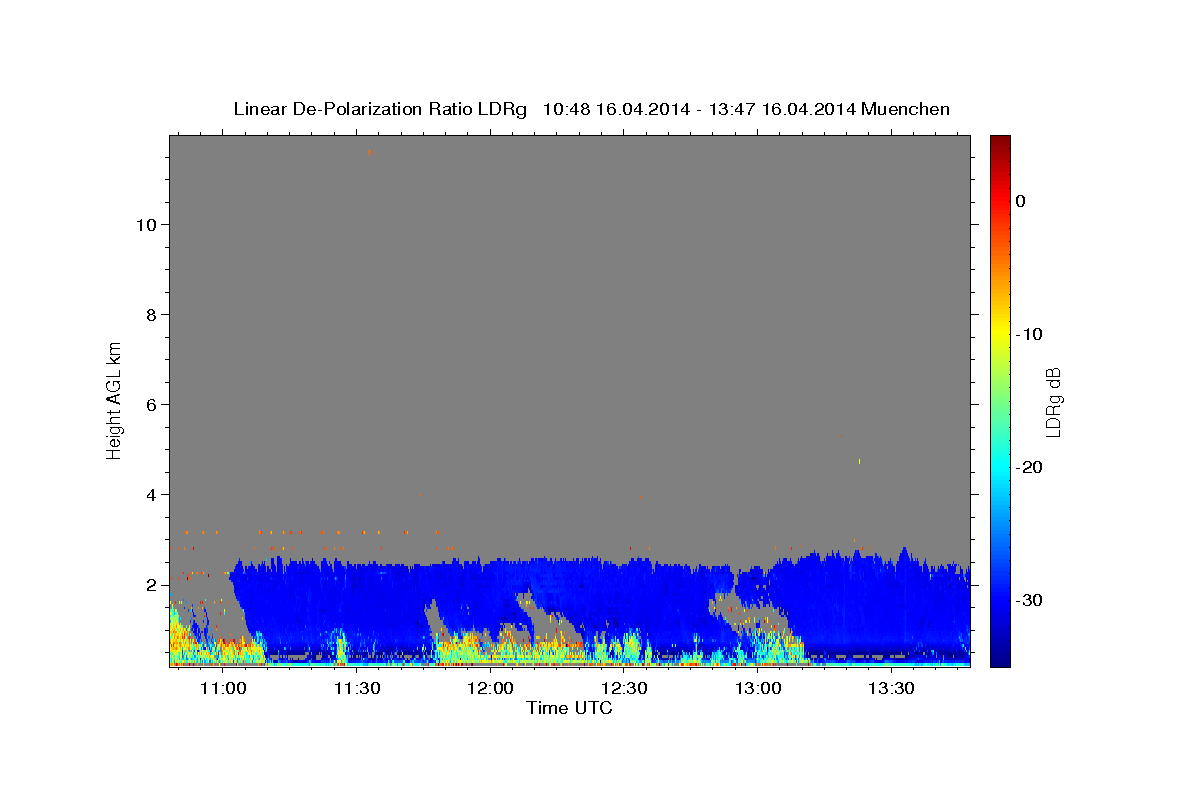Click the '13:30' time axis label
Image resolution: width=1200 pixels, height=800 pixels.
tap(891, 688)
